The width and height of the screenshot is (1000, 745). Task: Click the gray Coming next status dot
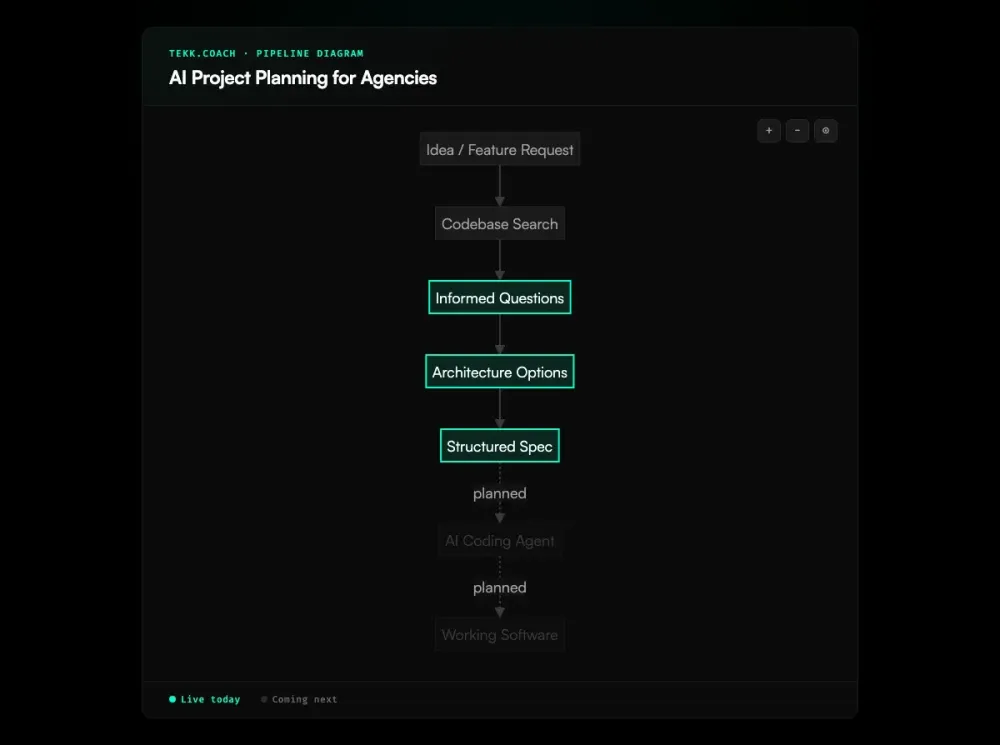click(263, 699)
